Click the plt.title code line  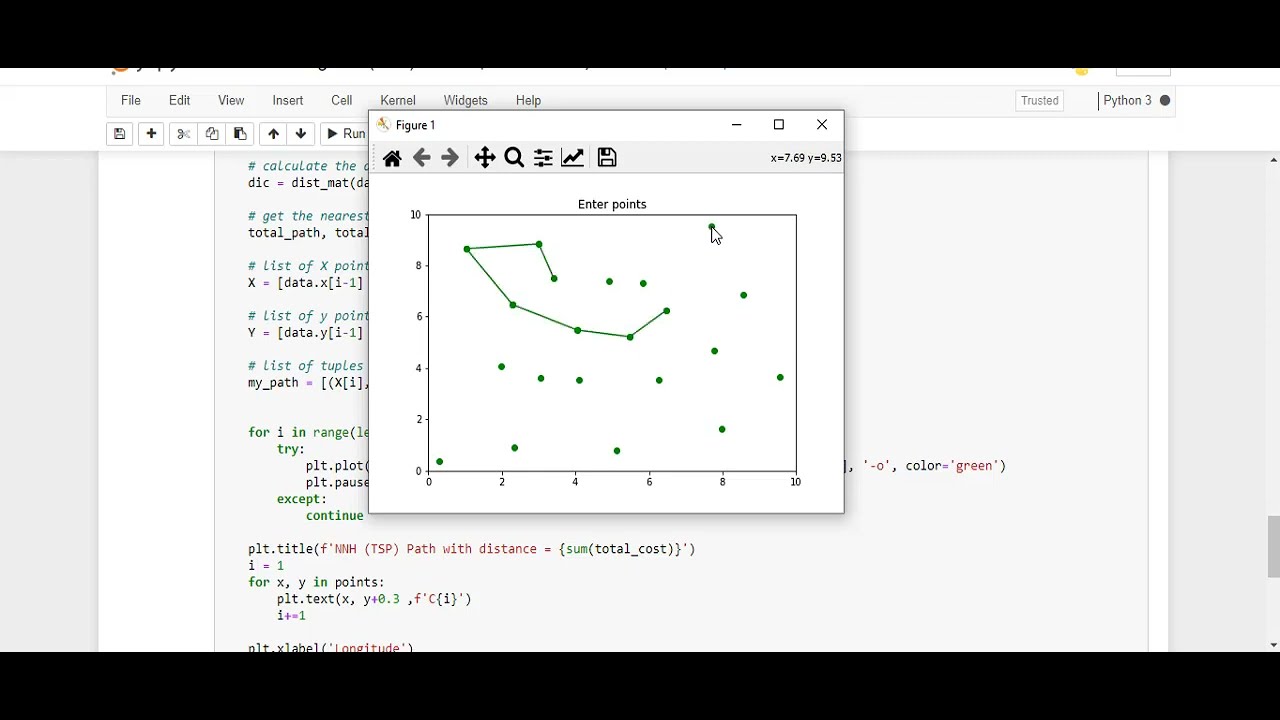tap(472, 549)
